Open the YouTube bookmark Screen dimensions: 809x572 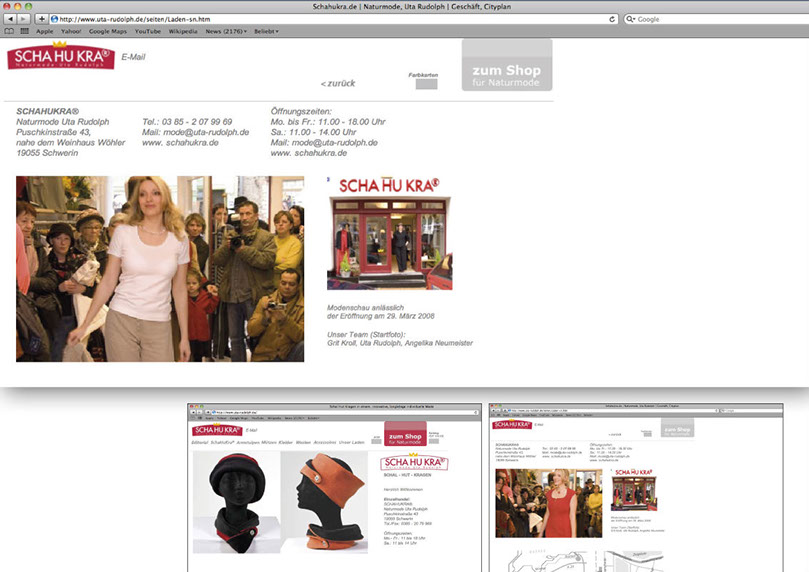[148, 32]
